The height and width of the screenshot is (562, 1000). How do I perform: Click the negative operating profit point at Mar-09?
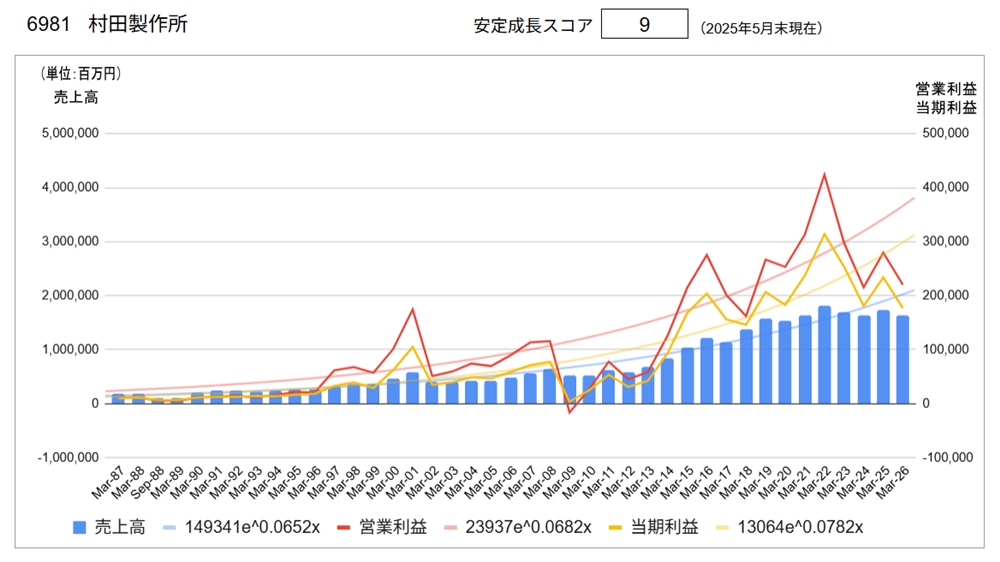click(x=570, y=412)
